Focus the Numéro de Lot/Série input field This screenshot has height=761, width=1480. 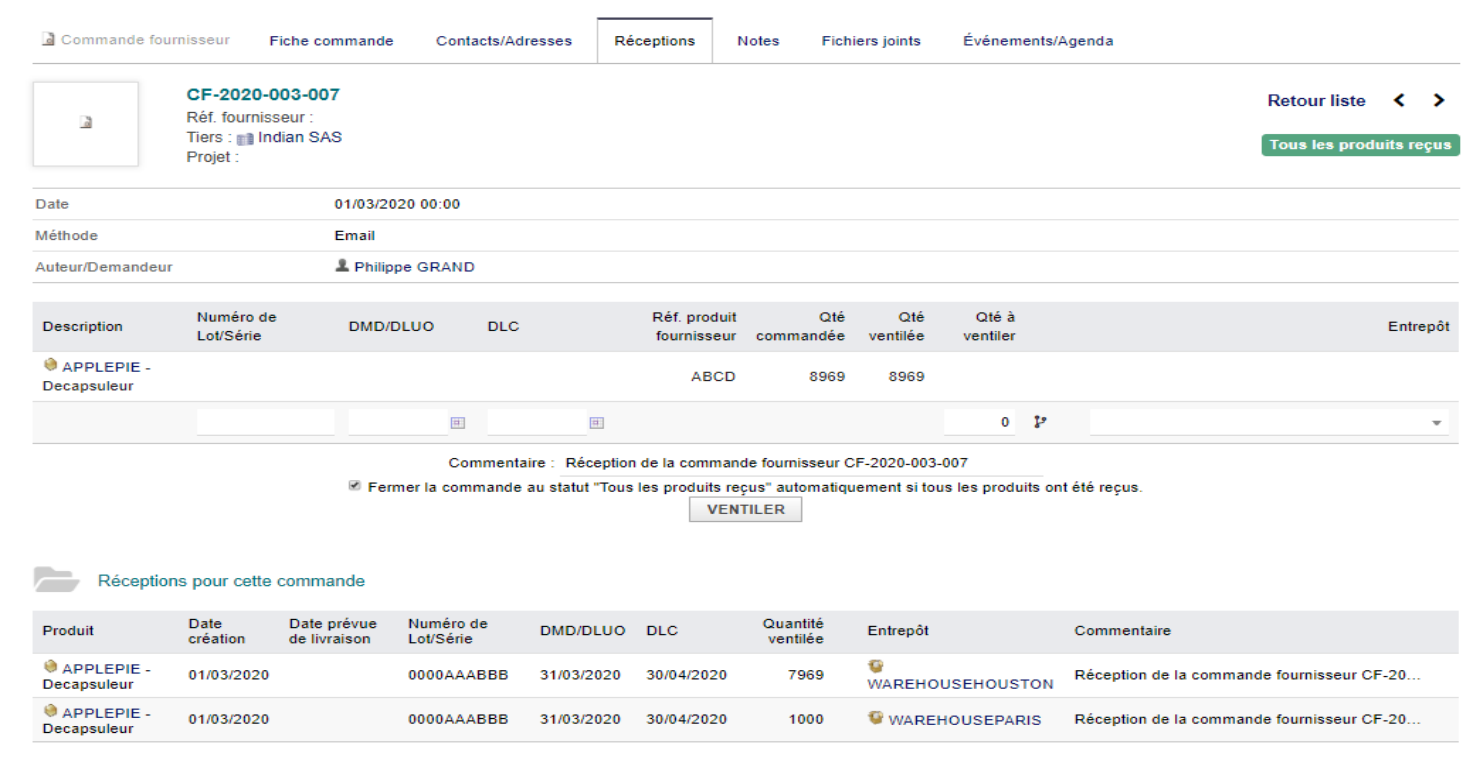click(x=266, y=423)
